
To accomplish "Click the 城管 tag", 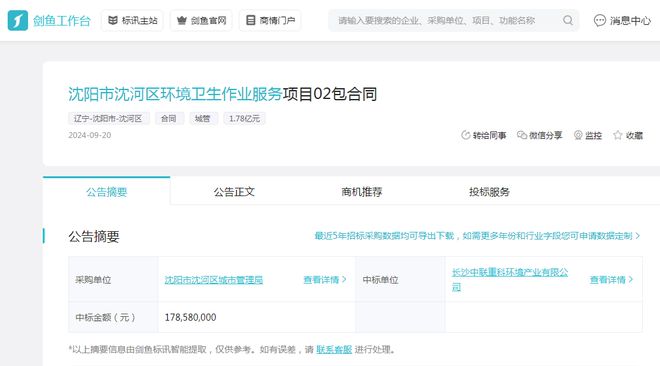I will pyautogui.click(x=203, y=119).
